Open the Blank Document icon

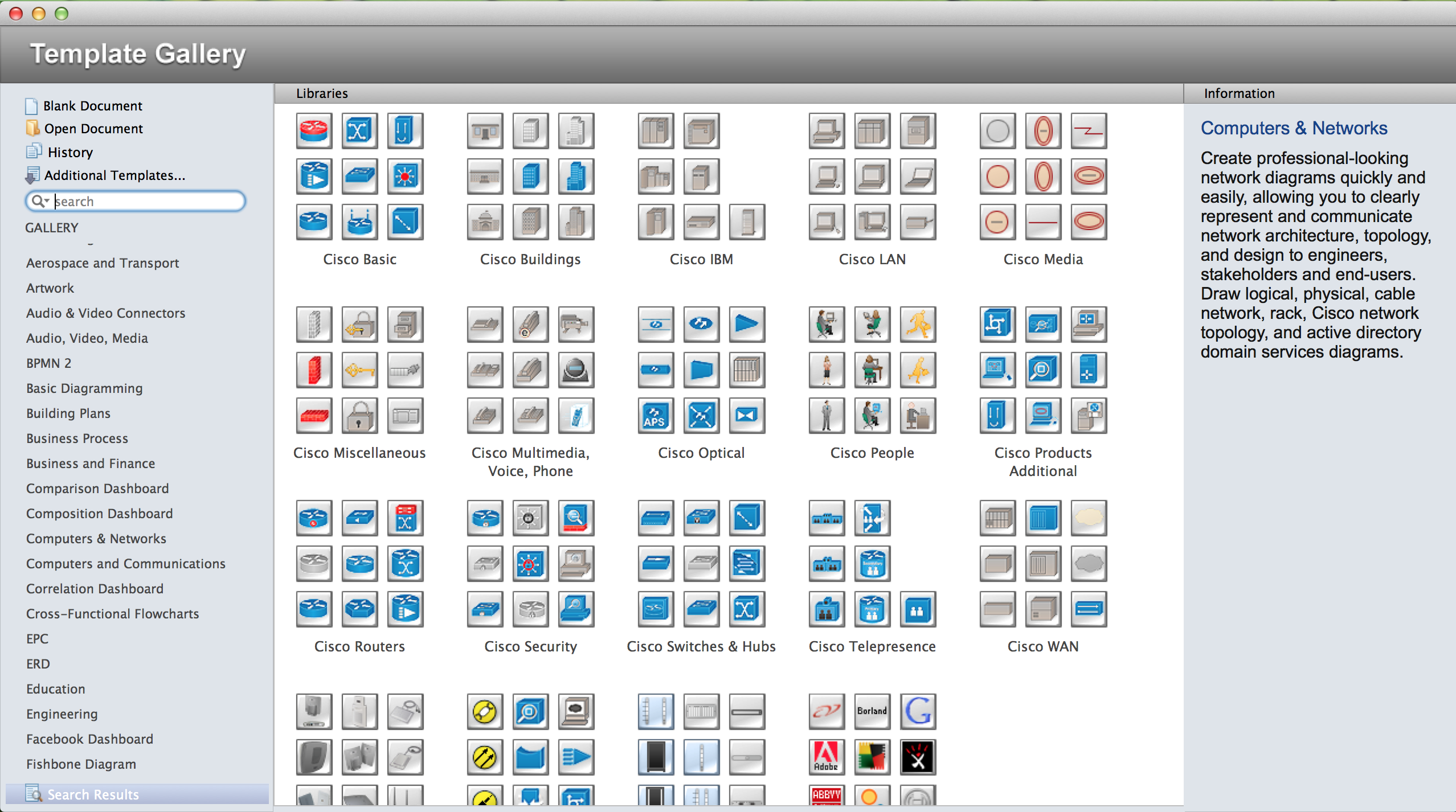point(31,106)
